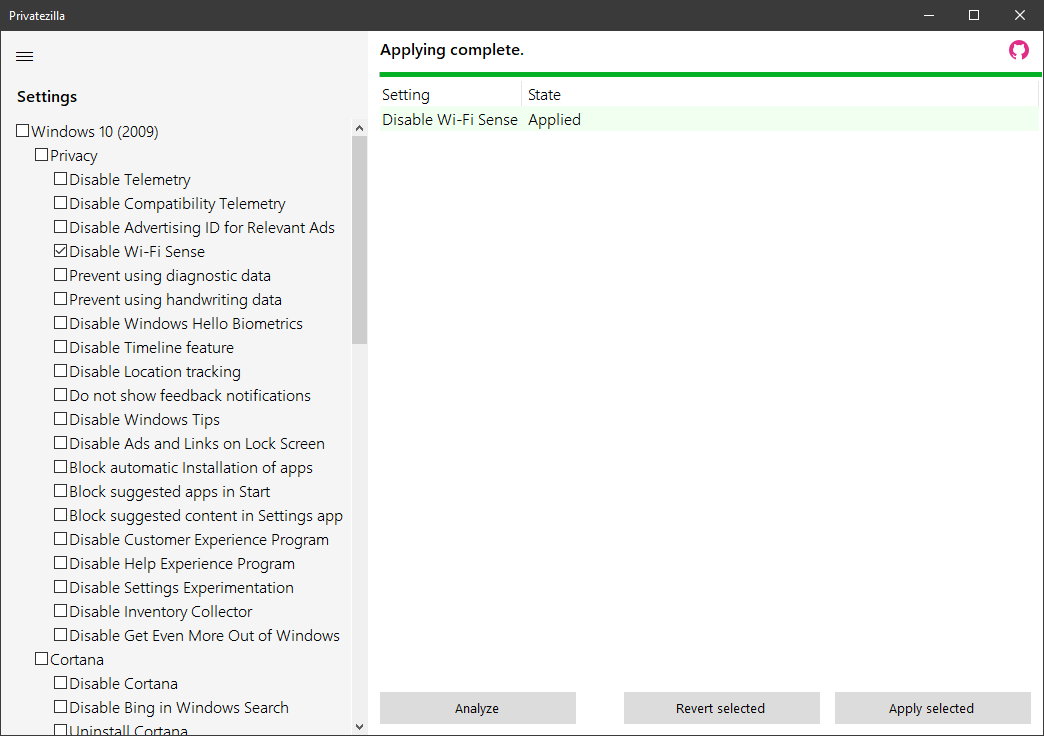Minimize the Privatezilla window
1044x736 pixels.
tap(927, 15)
